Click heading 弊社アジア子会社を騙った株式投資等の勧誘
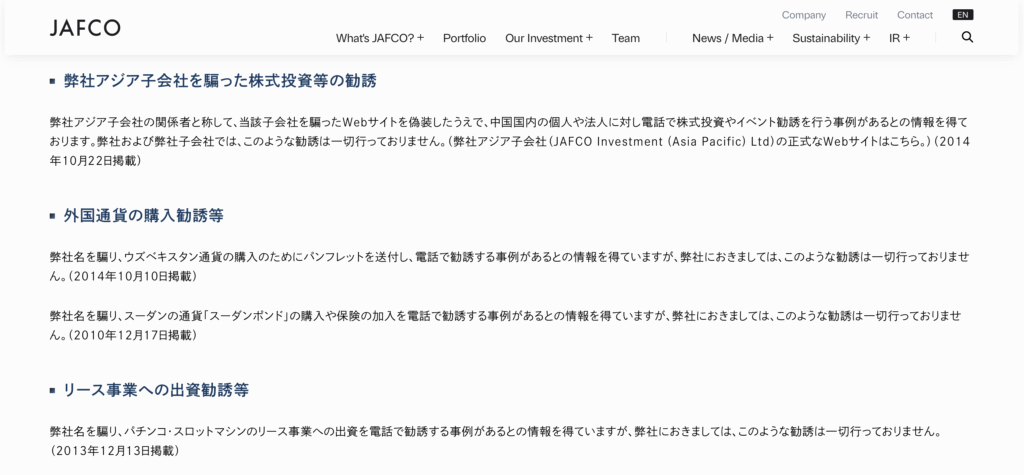Screen dimensions: 1024x475 click(220, 81)
